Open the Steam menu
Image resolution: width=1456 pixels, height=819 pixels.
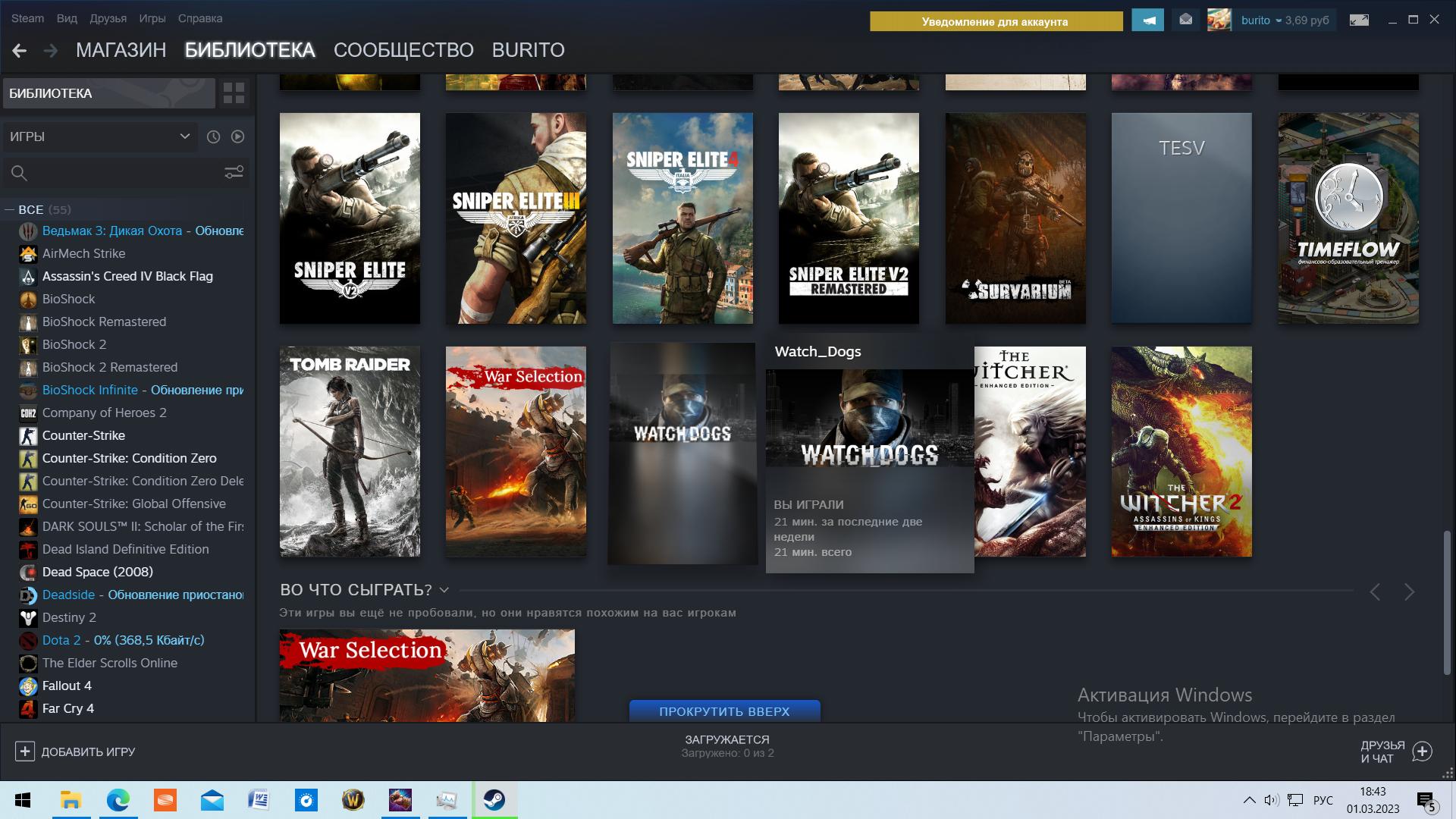(27, 18)
